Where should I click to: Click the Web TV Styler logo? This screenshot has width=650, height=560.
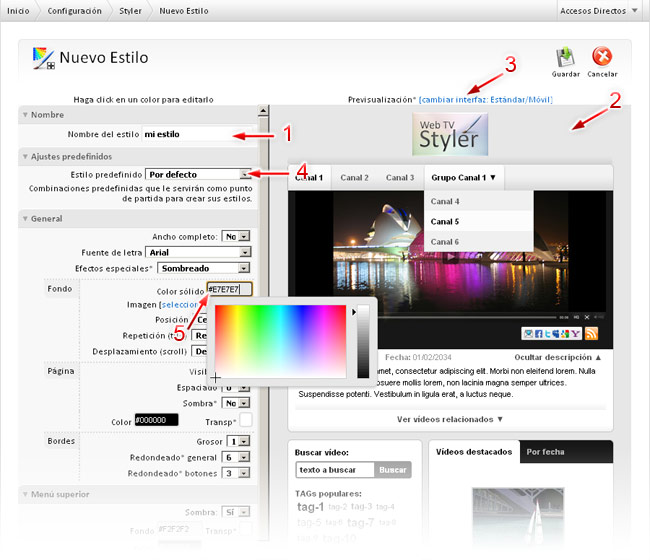(450, 134)
